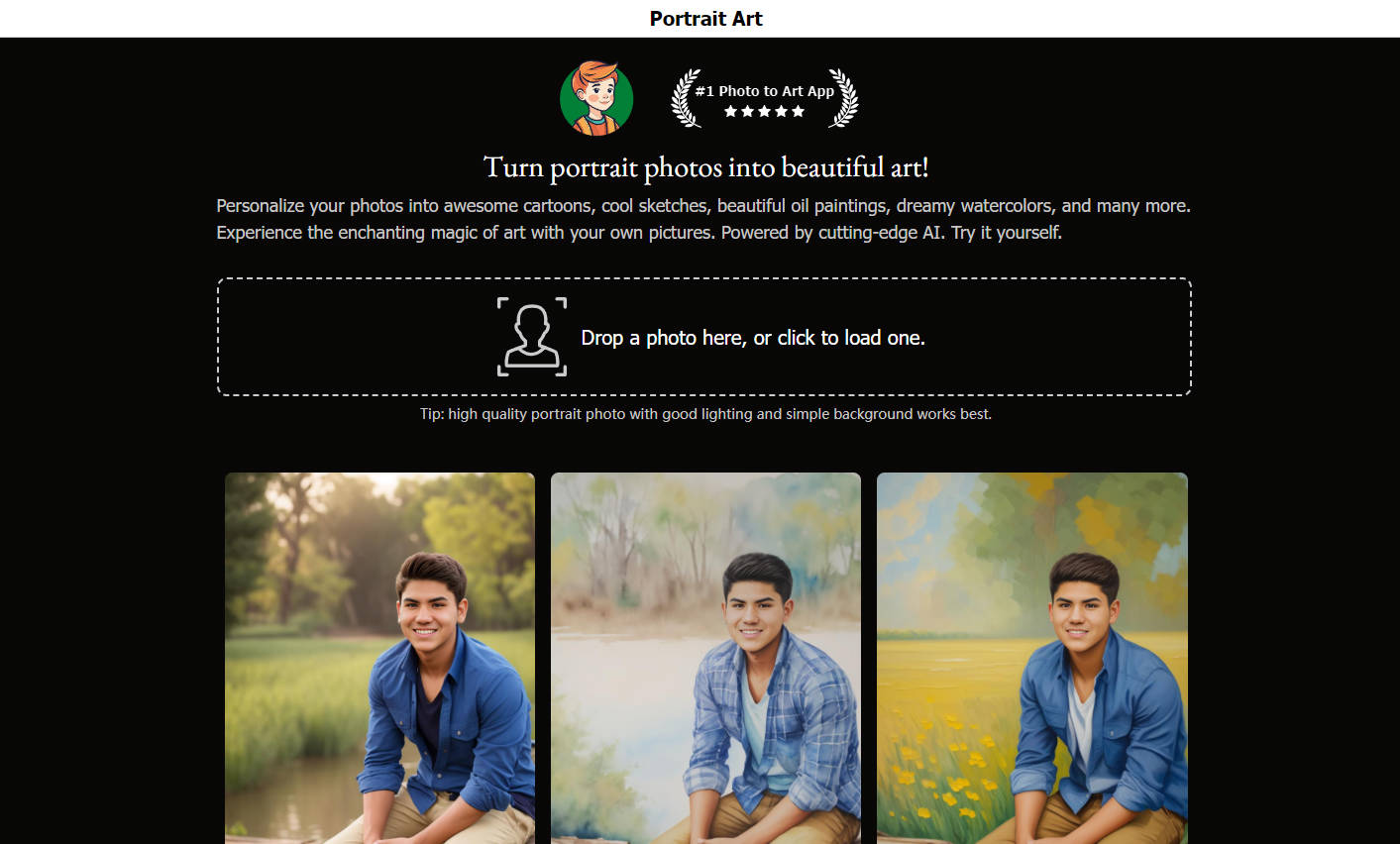Image resolution: width=1400 pixels, height=844 pixels.
Task: Click the first star in the rating row
Action: tap(731, 112)
